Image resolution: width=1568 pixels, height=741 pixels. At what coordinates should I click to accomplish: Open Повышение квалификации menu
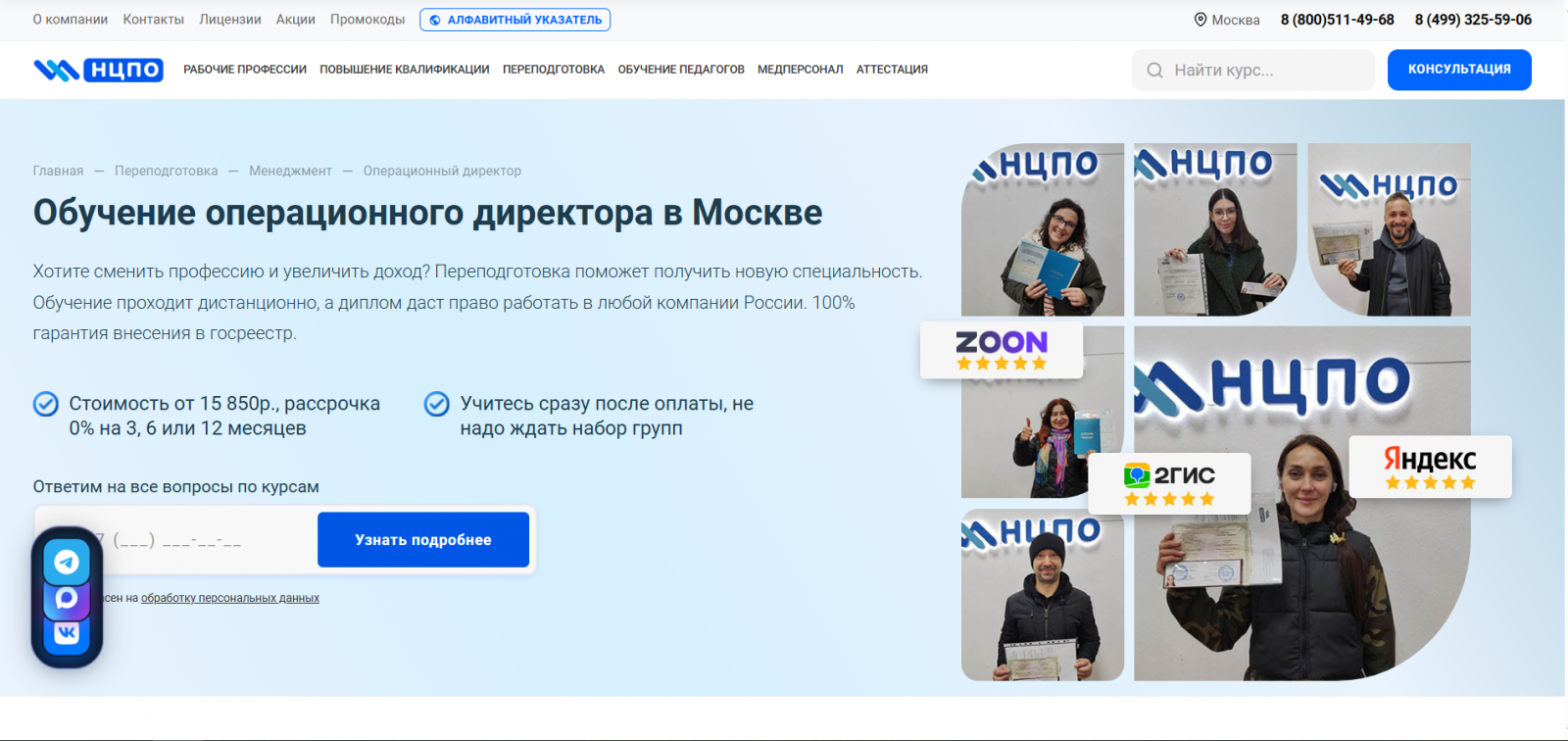coord(405,70)
